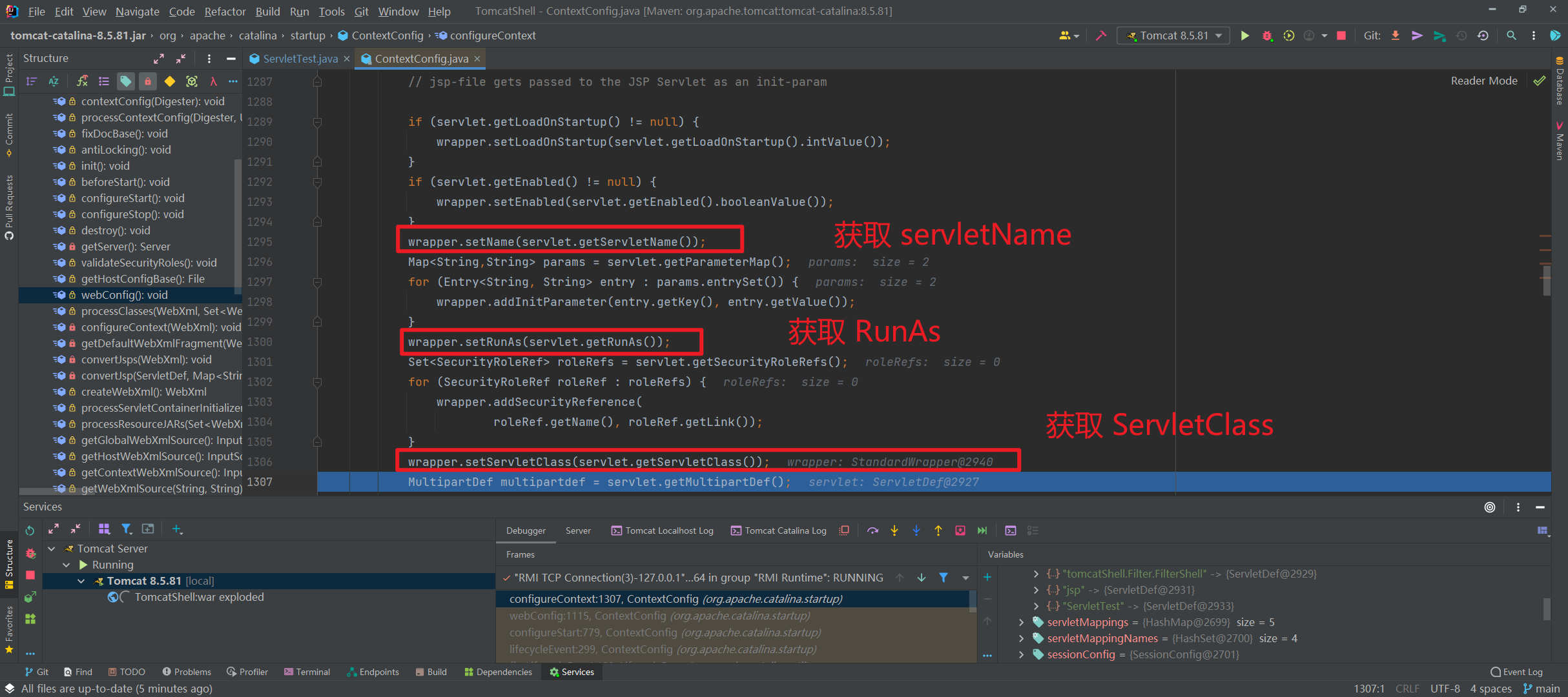The image size is (1568, 697).
Task: Run the Tomcat 8.5.81 configuration
Action: [x=1245, y=35]
